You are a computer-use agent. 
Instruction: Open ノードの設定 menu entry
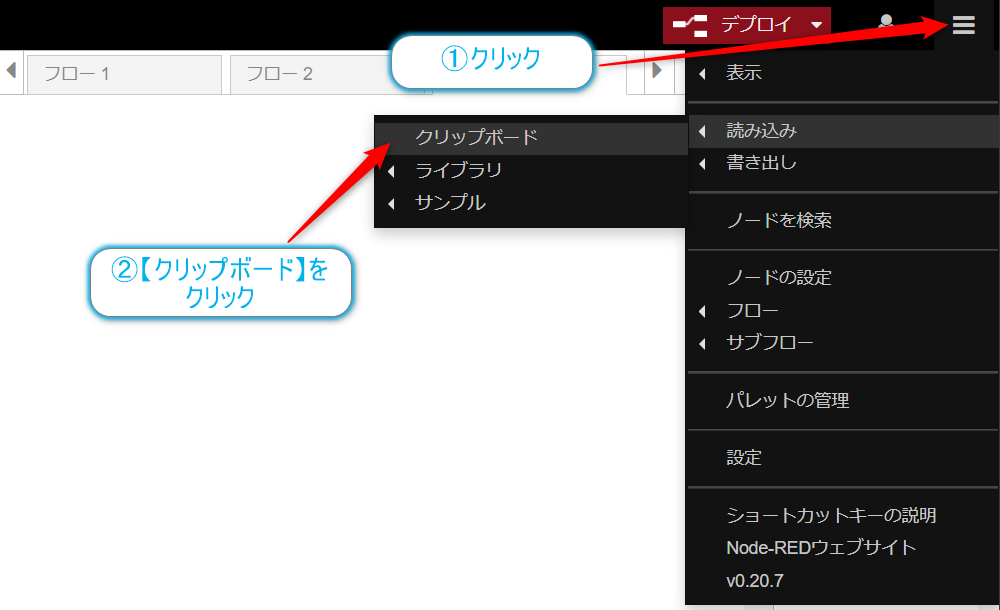coord(842,278)
